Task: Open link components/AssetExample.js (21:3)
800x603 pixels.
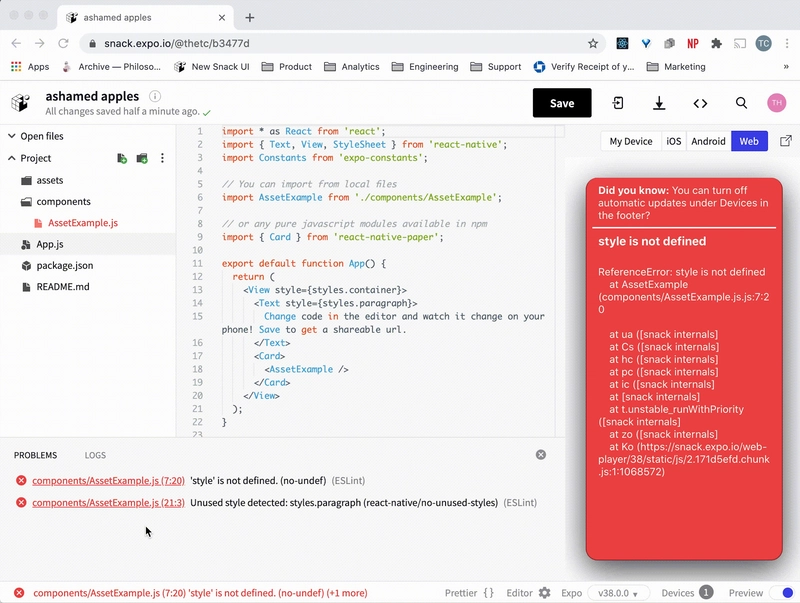Action: 108,502
